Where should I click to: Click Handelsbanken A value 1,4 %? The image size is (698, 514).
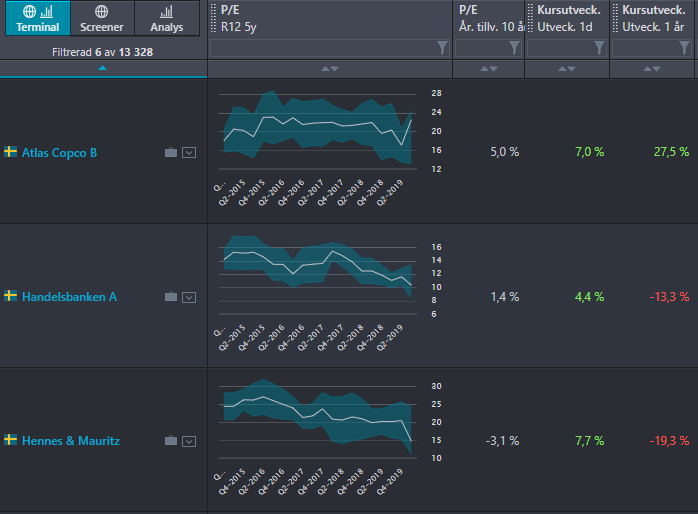pos(505,297)
